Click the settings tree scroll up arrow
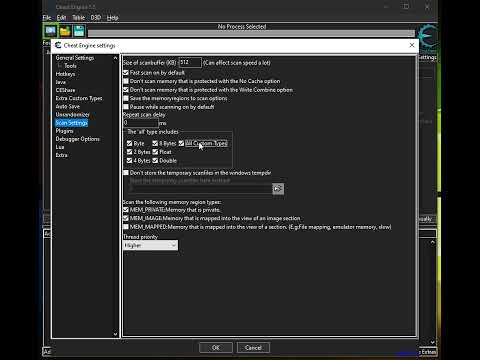Viewport: 480px width, 360px height. pyautogui.click(x=115, y=58)
